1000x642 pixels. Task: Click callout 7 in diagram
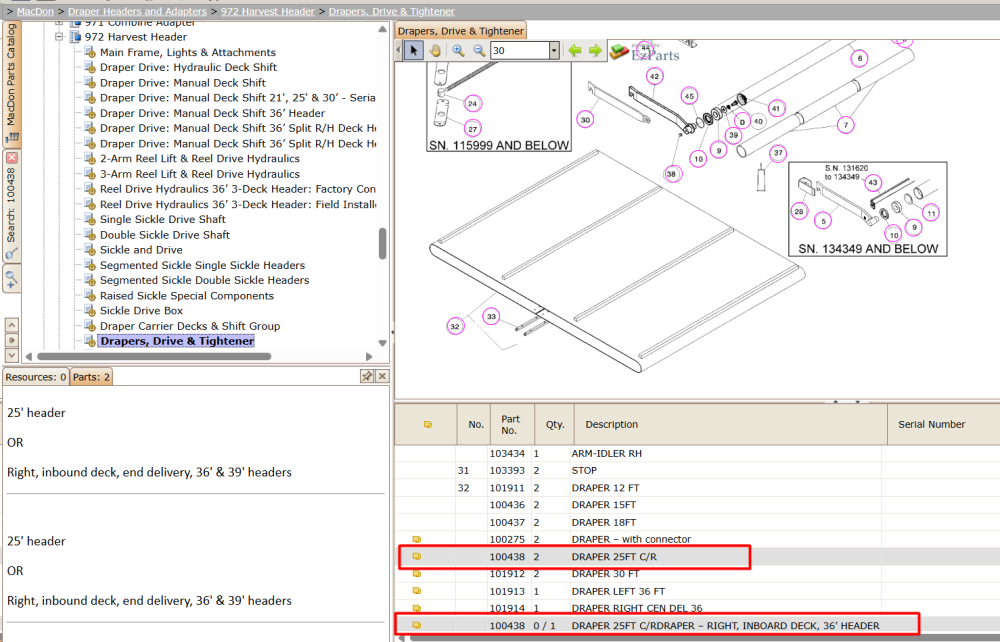click(846, 124)
